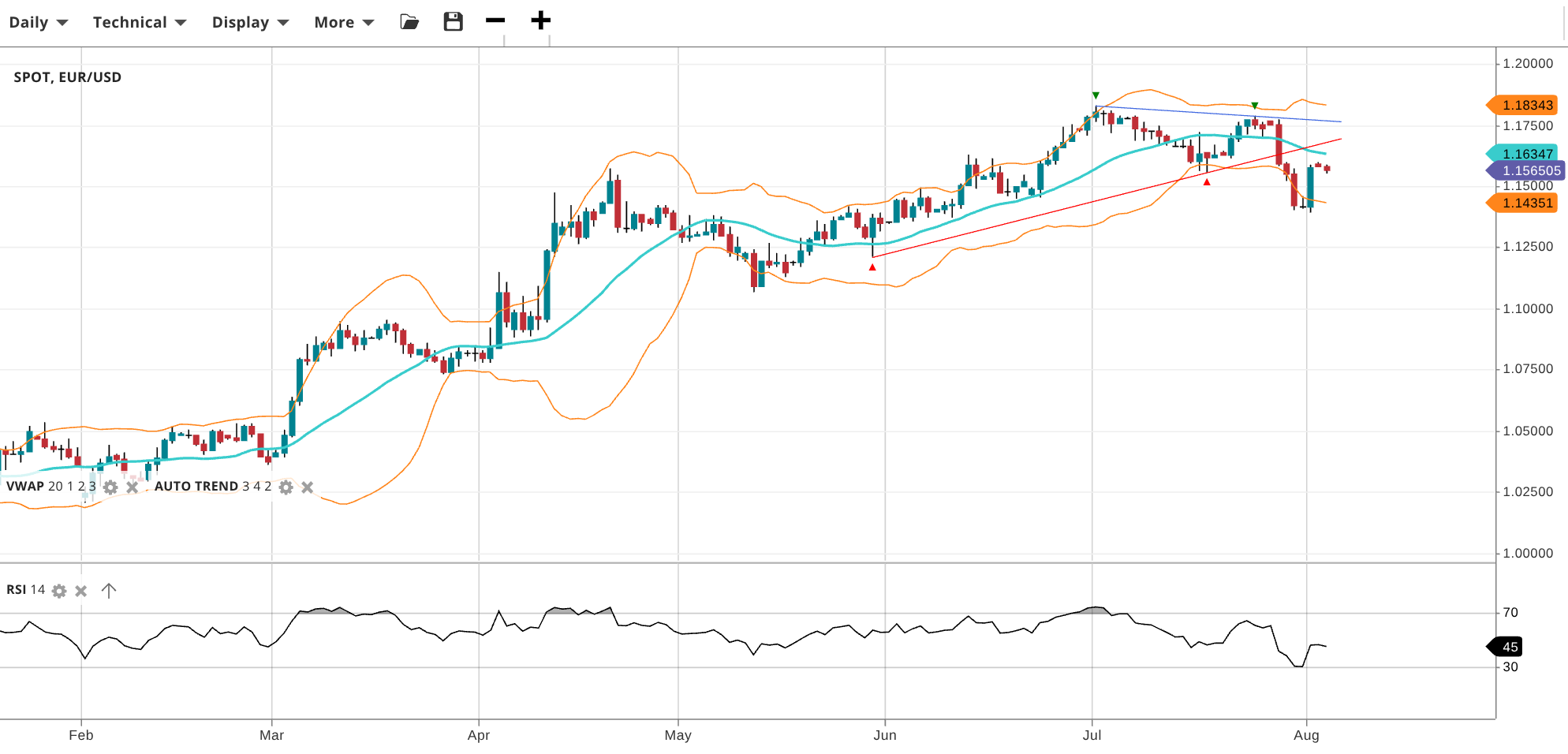Remove the RSI 14 indicator panel
This screenshot has height=754, width=1568.
(80, 591)
